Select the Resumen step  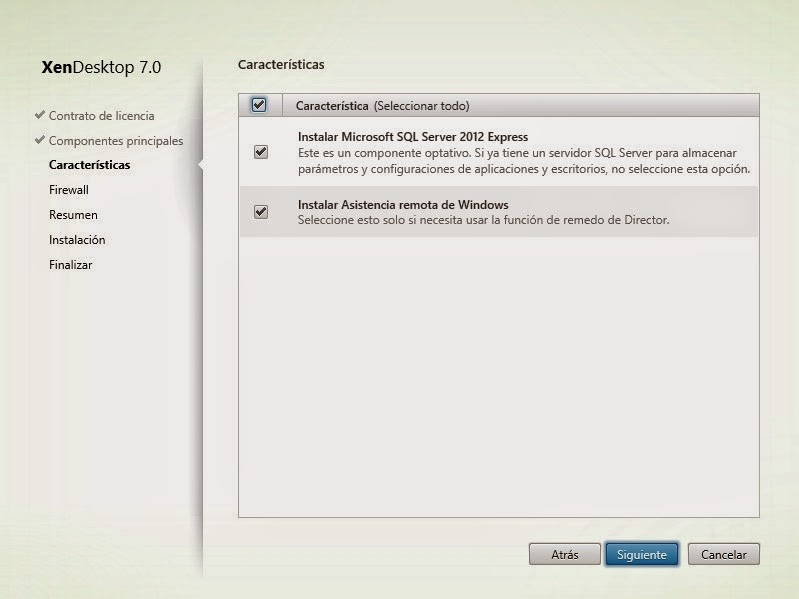[73, 214]
